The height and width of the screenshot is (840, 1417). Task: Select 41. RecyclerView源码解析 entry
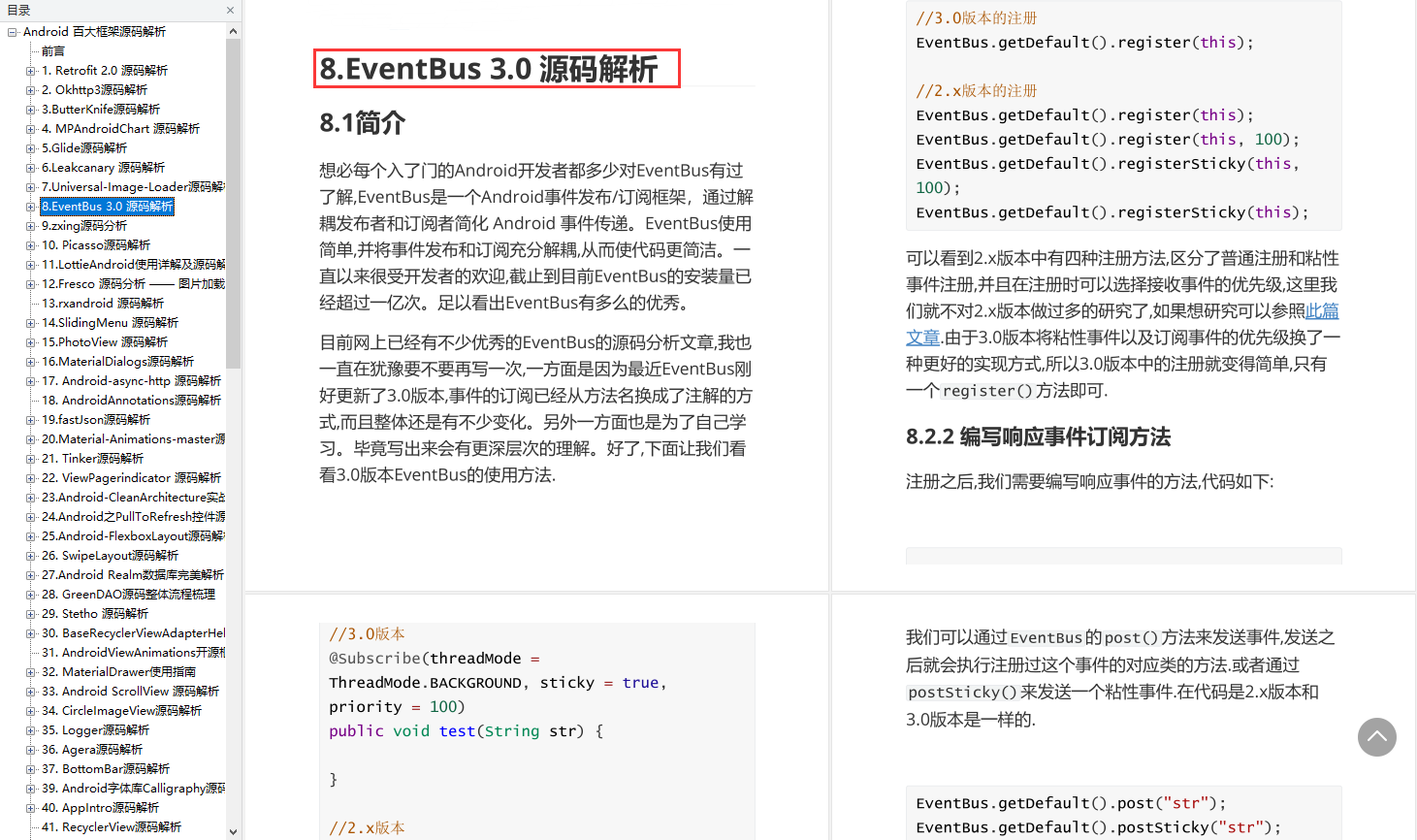click(x=112, y=827)
